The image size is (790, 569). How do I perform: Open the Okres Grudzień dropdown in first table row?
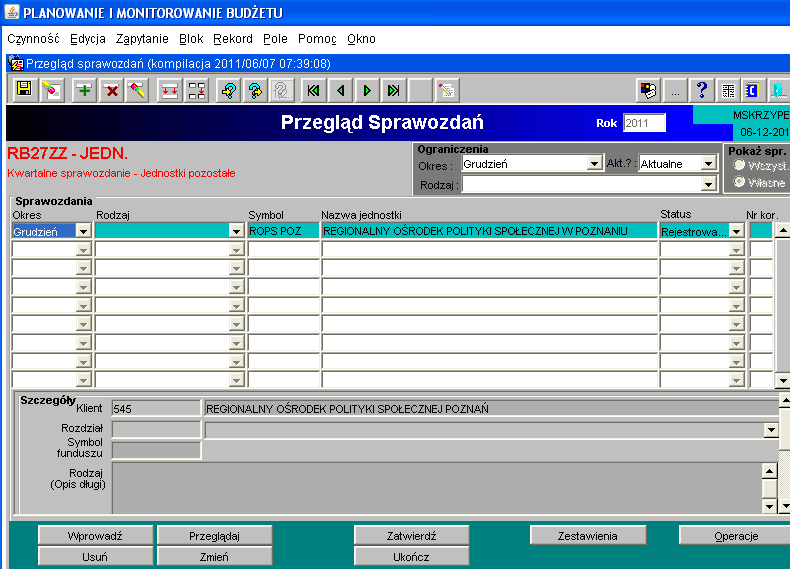click(x=83, y=231)
